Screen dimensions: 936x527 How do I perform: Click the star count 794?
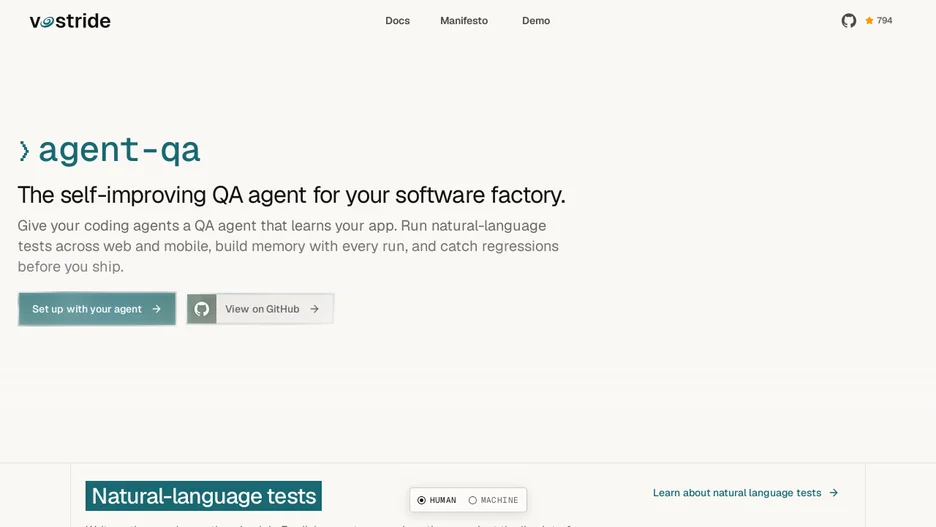point(884,20)
